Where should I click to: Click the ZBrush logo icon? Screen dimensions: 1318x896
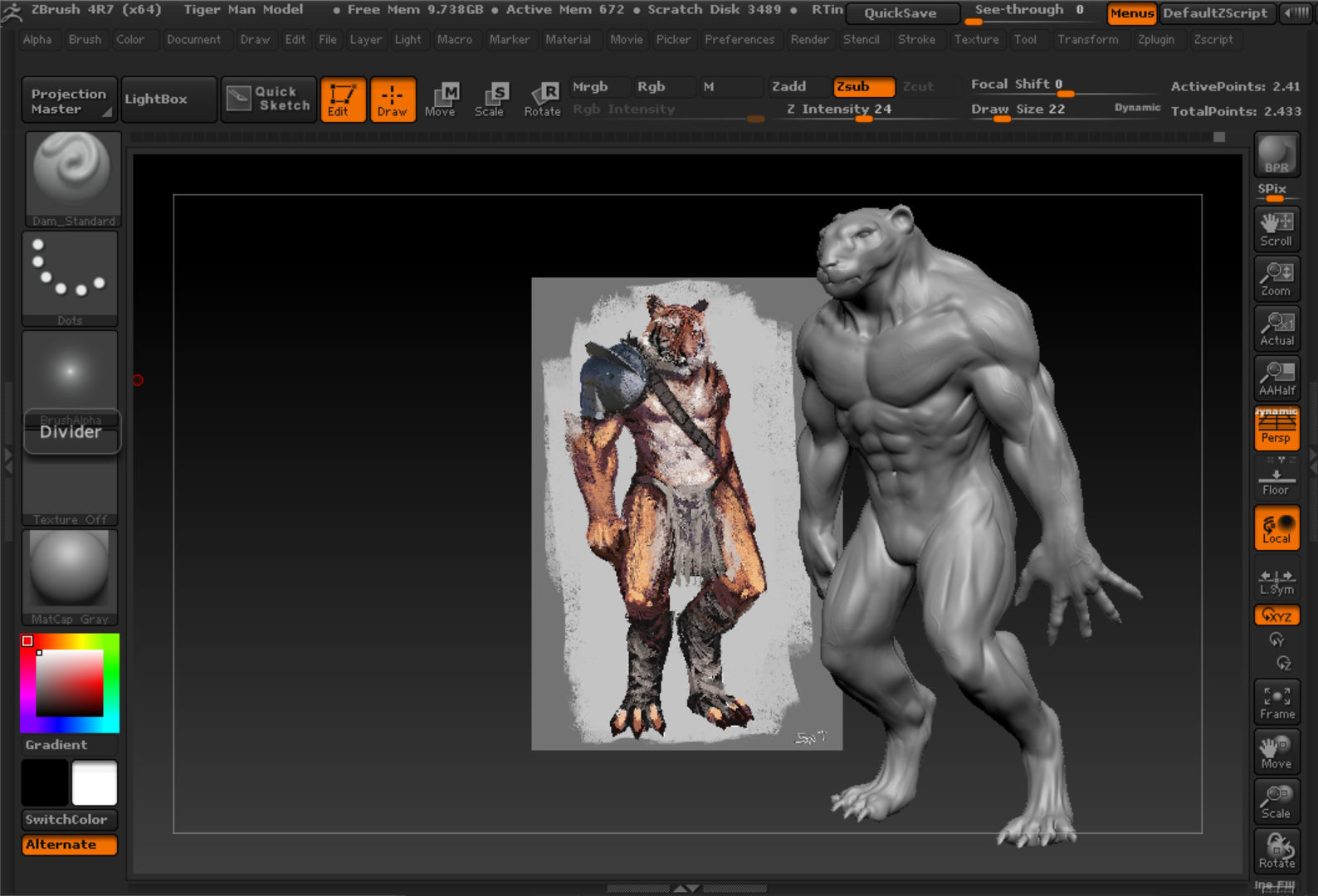click(12, 12)
